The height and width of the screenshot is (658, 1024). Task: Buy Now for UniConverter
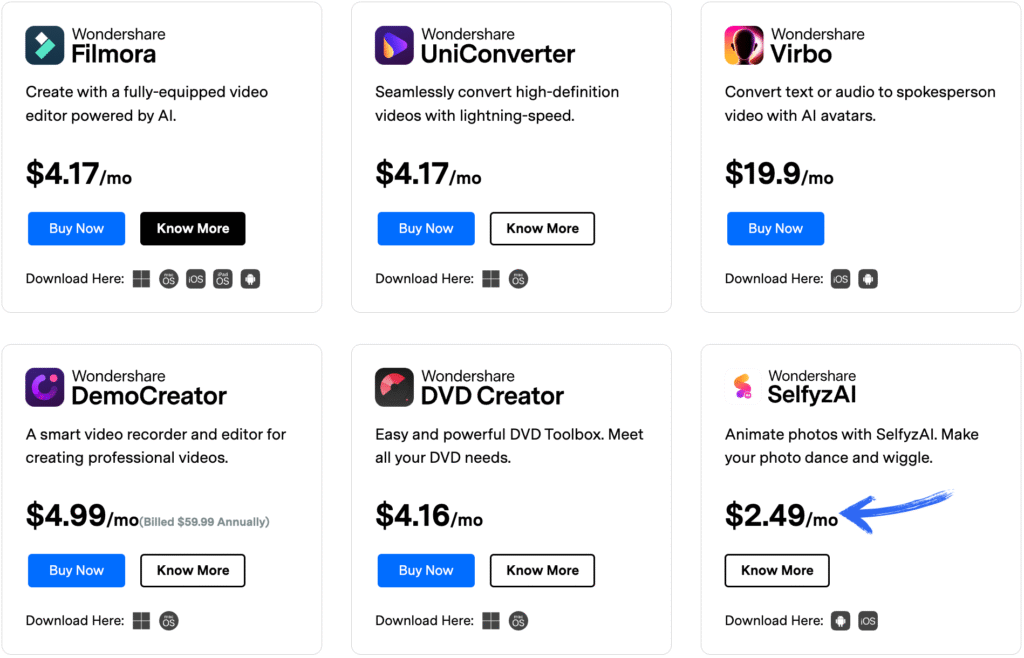(x=426, y=228)
